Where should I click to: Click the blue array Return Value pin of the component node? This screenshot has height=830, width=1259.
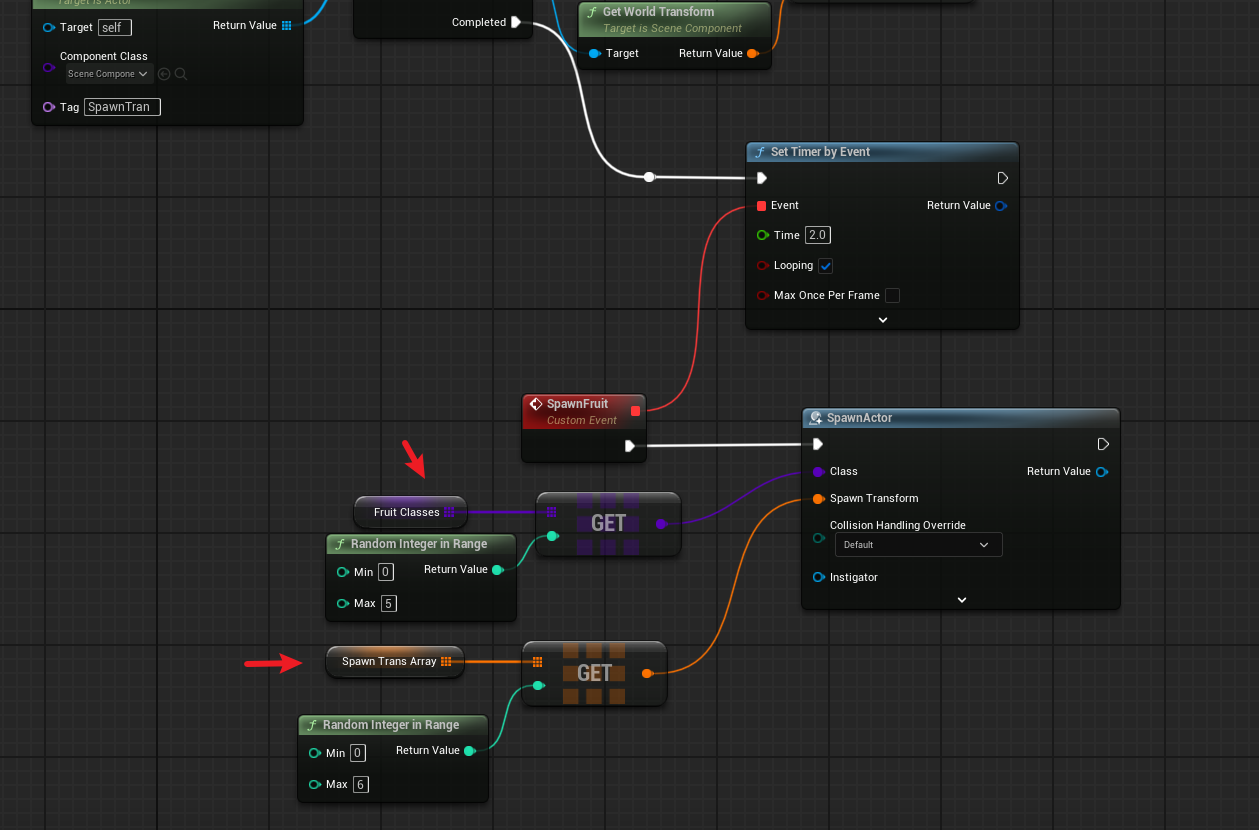tap(287, 25)
